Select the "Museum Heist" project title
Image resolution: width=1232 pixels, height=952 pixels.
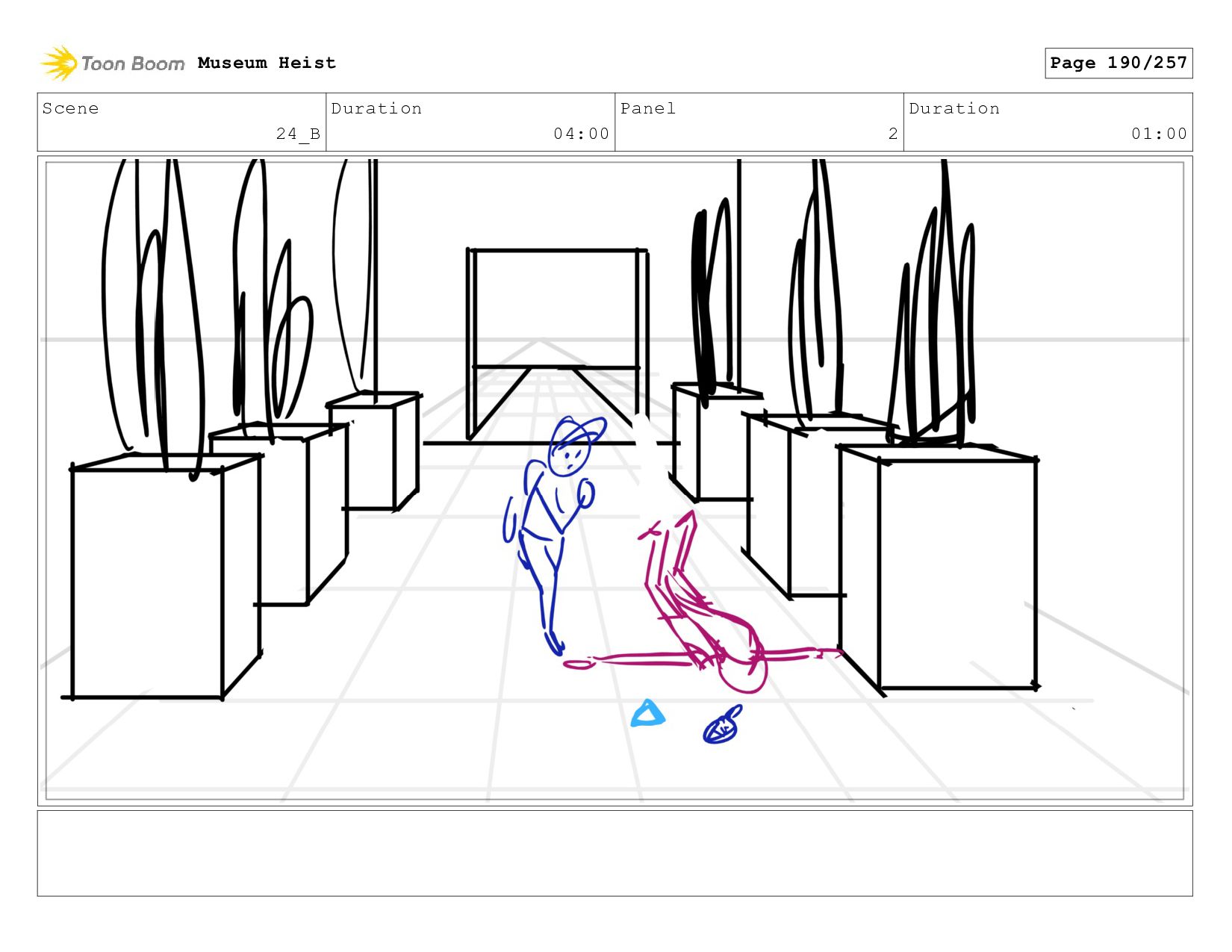267,63
